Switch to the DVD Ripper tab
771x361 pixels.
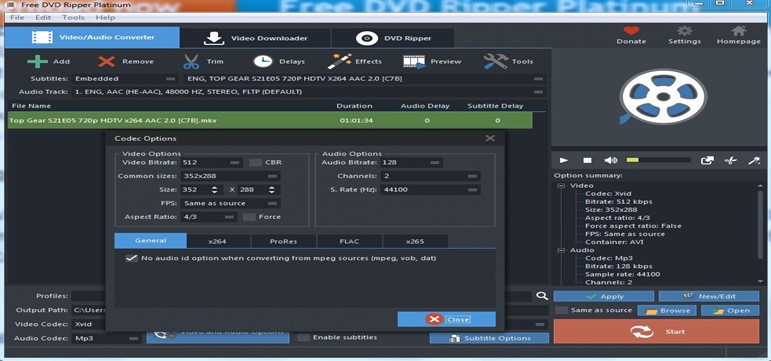[392, 38]
